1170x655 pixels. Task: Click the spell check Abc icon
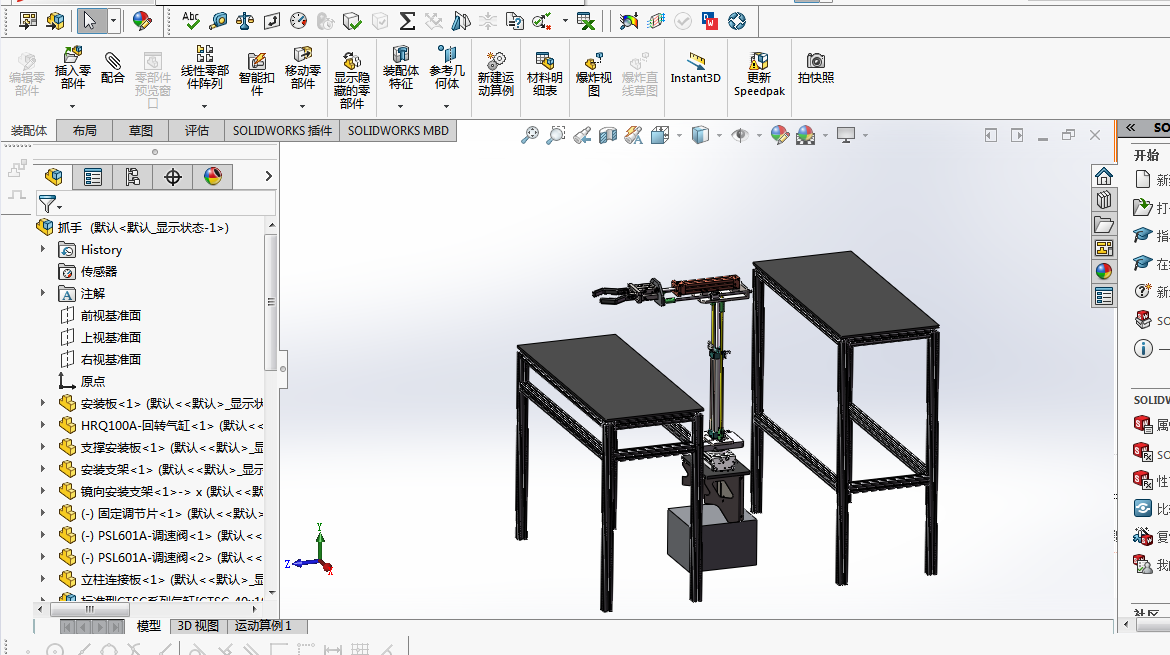(191, 20)
